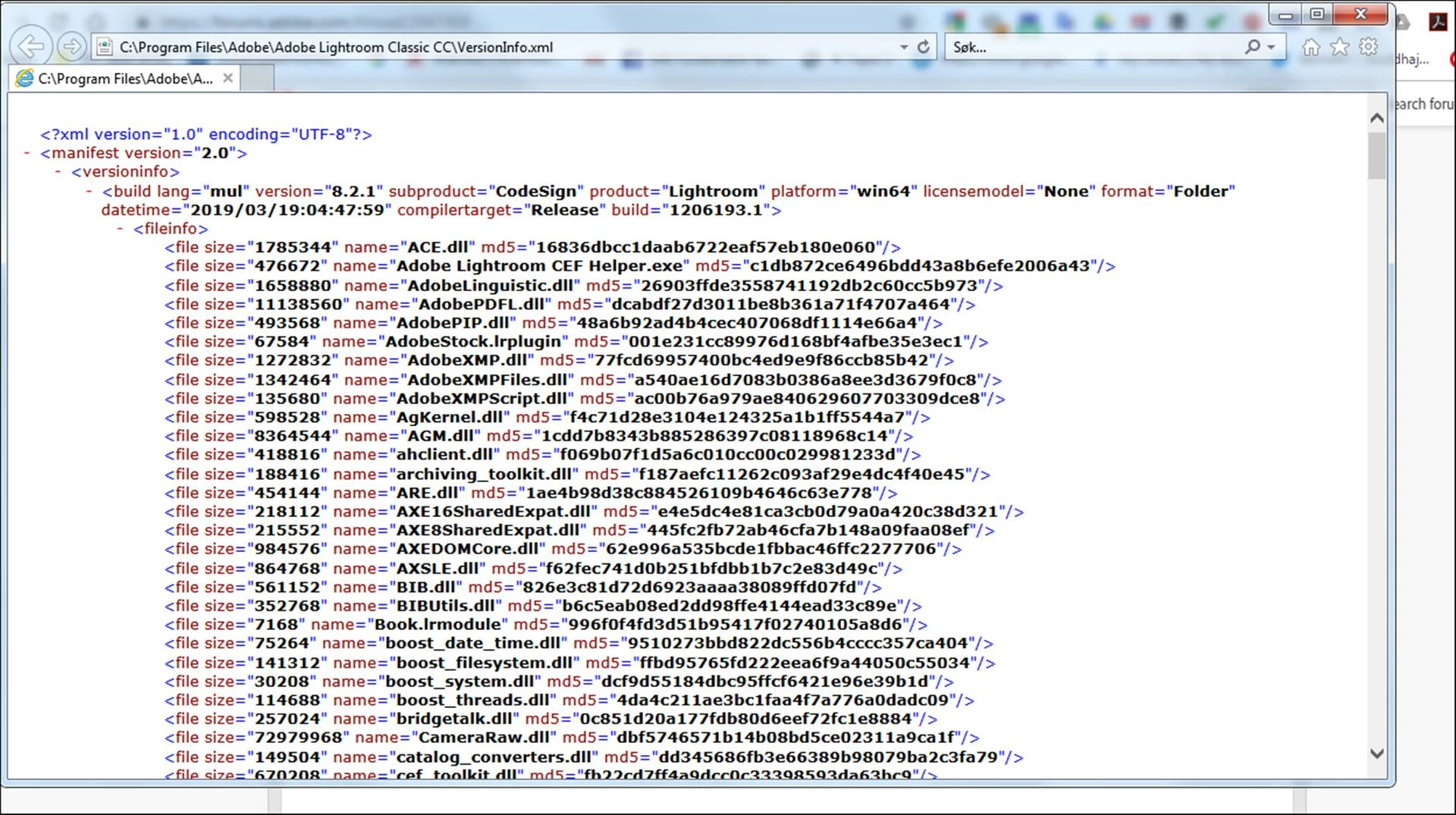This screenshot has height=815, width=1456.
Task: Click the boost_system.dll entry
Action: click(560, 682)
